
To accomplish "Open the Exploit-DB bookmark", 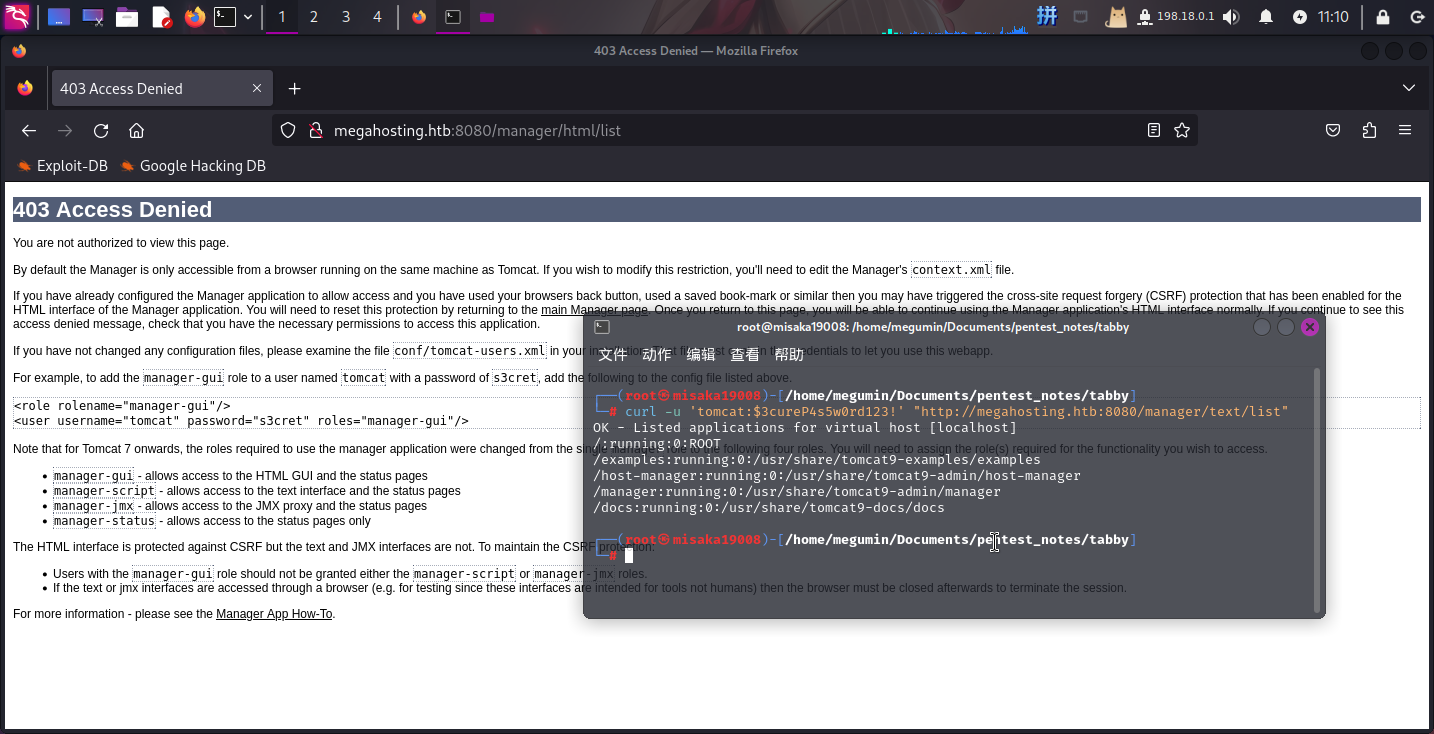I will click(x=62, y=166).
